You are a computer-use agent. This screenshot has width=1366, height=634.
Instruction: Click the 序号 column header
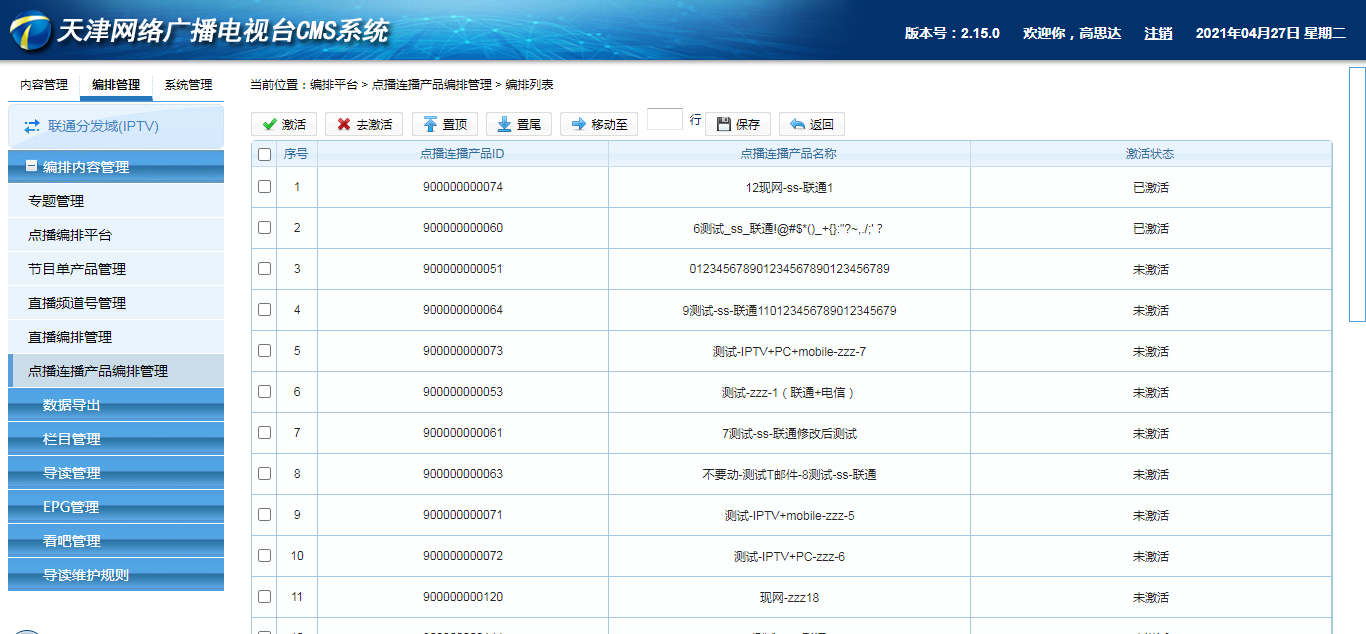click(x=296, y=154)
